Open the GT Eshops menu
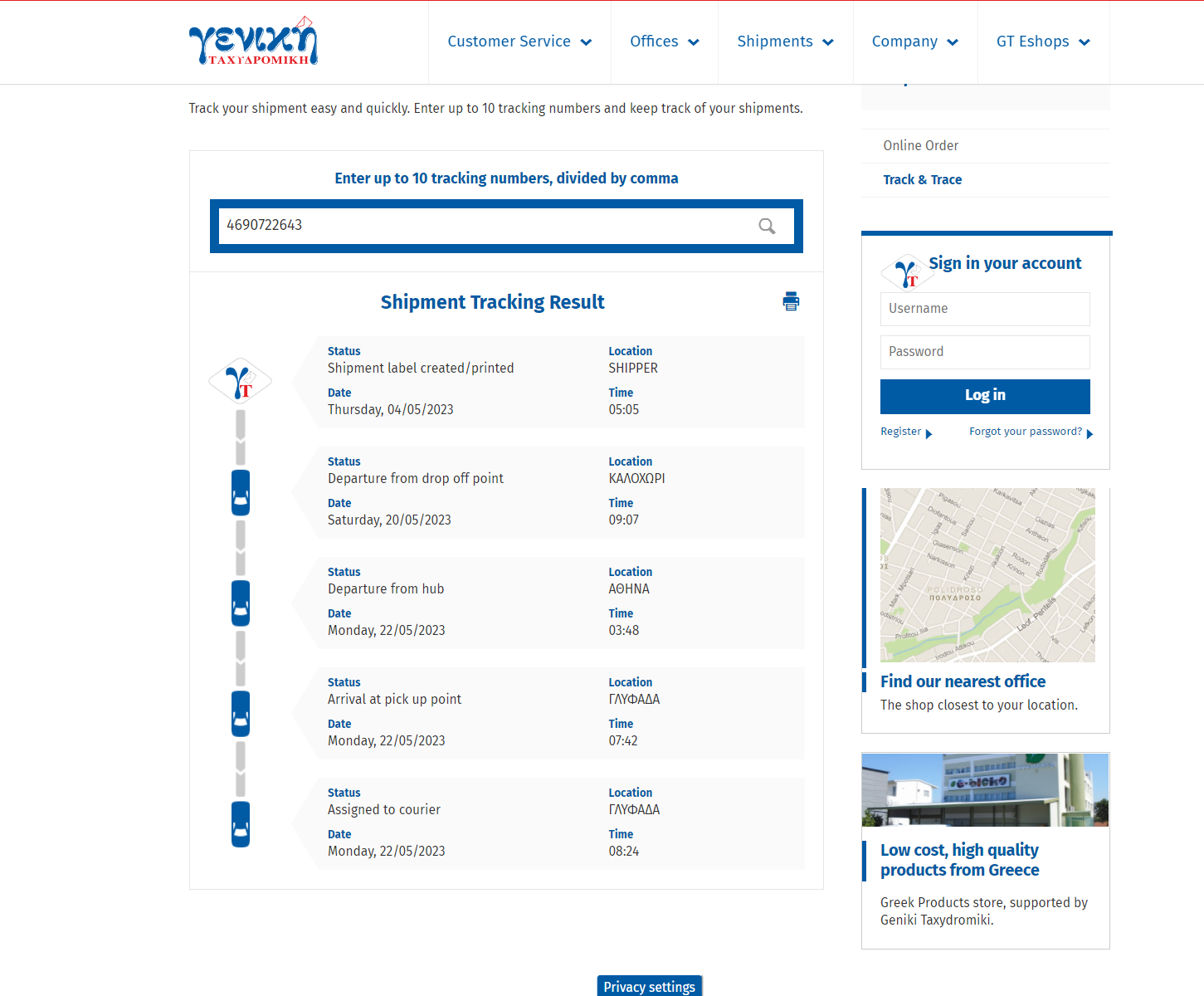 (1043, 41)
